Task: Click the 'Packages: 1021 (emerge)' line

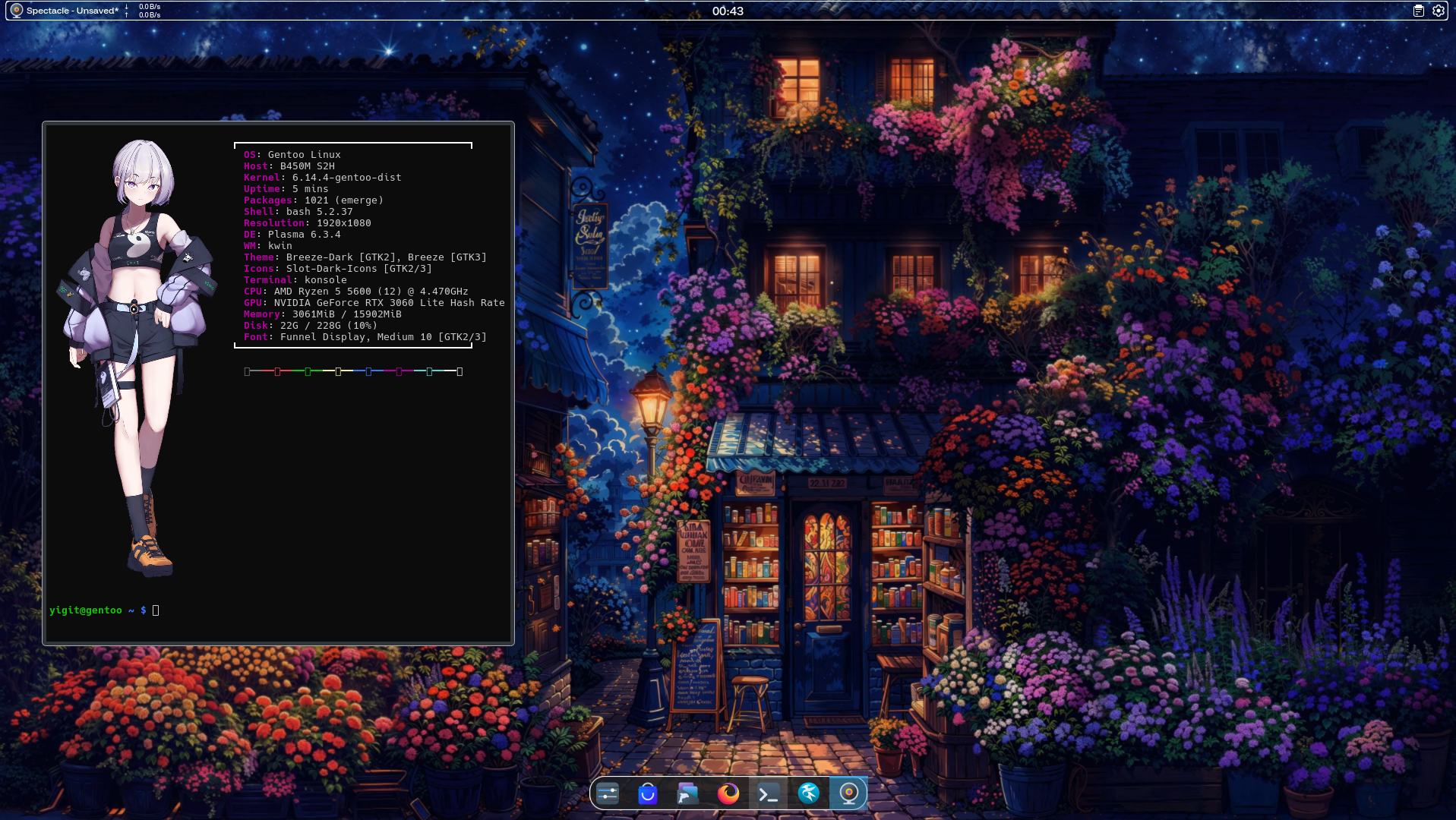Action: pos(314,200)
